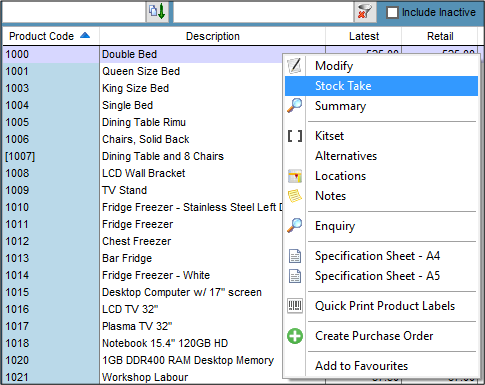Select the Dining Table Rimu row
This screenshot has width=485, height=385.
coord(142,122)
